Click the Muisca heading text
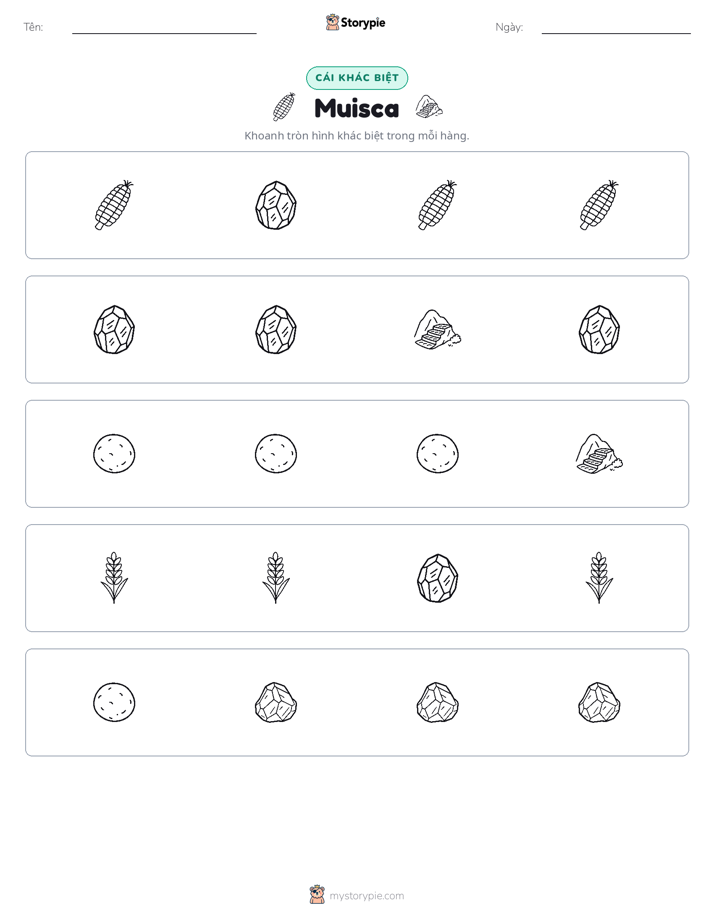The height and width of the screenshot is (924, 714). tap(357, 108)
